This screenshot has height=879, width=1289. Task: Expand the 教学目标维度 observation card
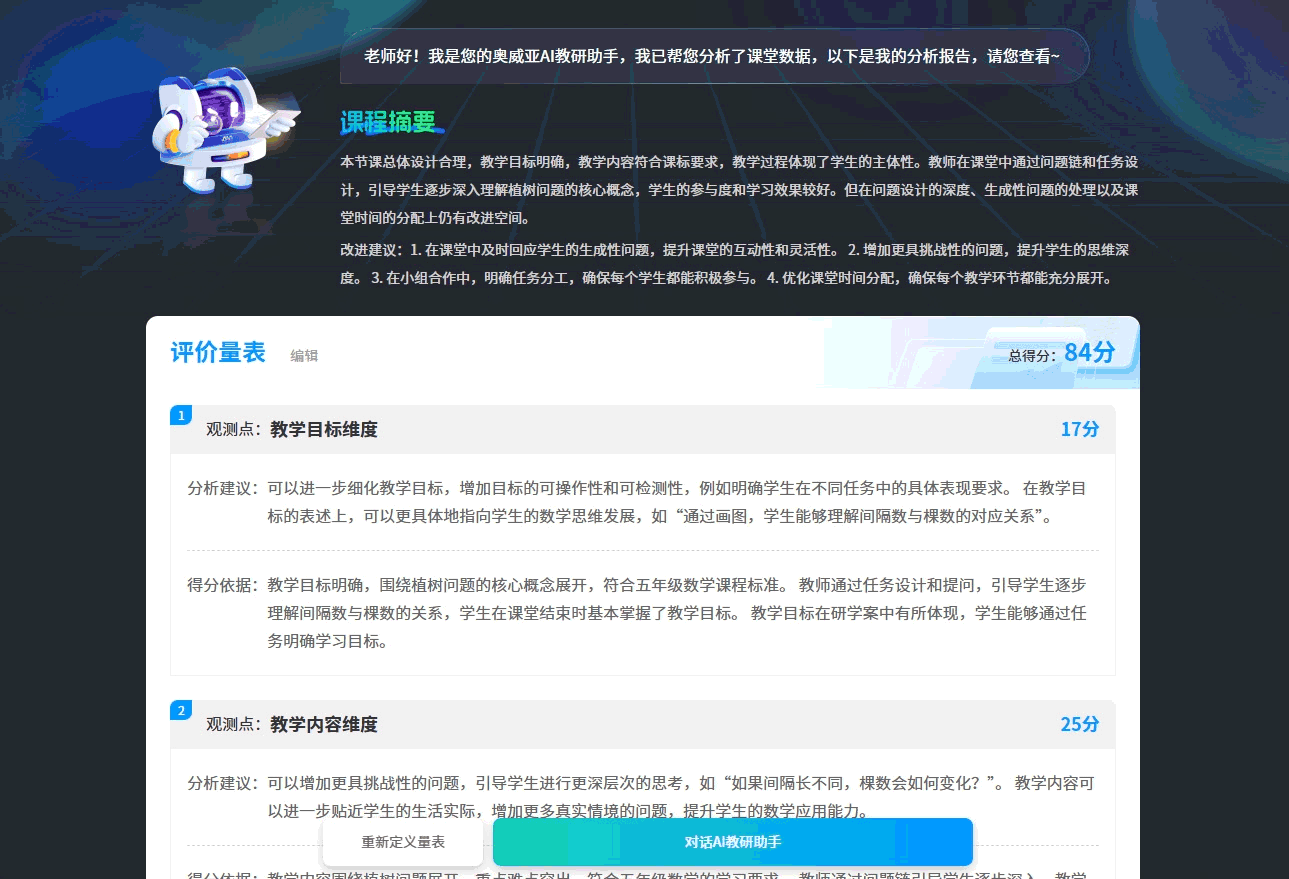[640, 429]
